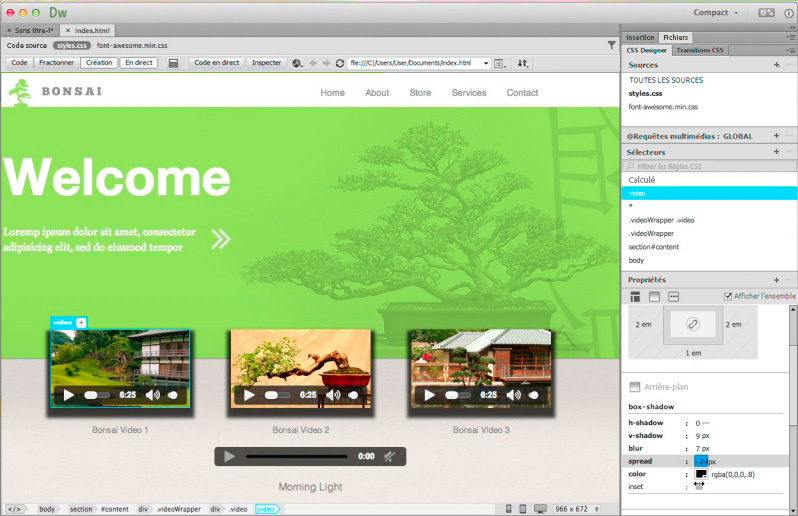The width and height of the screenshot is (798, 516).
Task: Show layout properties category icon
Action: point(635,296)
